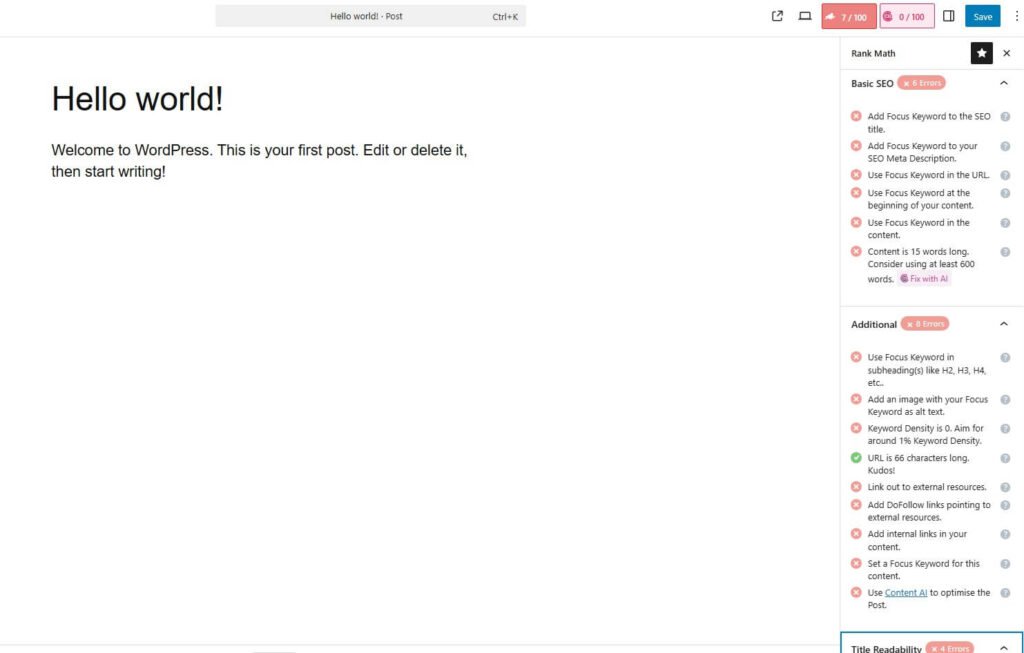Click help icon for Link out to external resources
Image resolution: width=1024 pixels, height=653 pixels.
(x=1005, y=487)
